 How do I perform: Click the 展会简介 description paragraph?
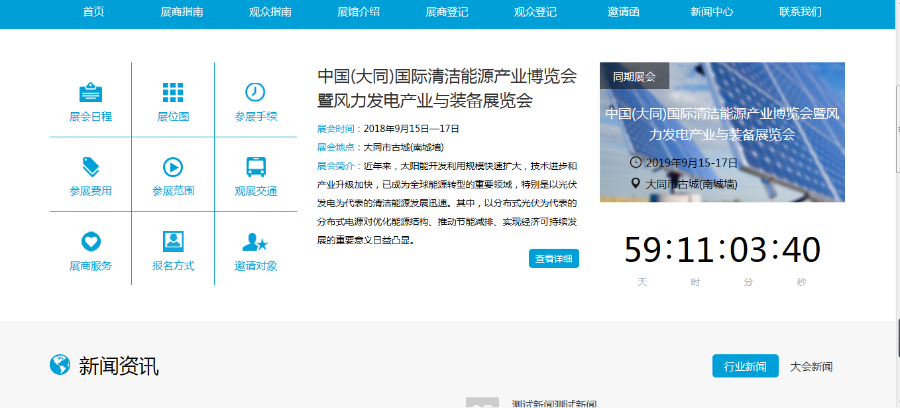click(x=447, y=203)
